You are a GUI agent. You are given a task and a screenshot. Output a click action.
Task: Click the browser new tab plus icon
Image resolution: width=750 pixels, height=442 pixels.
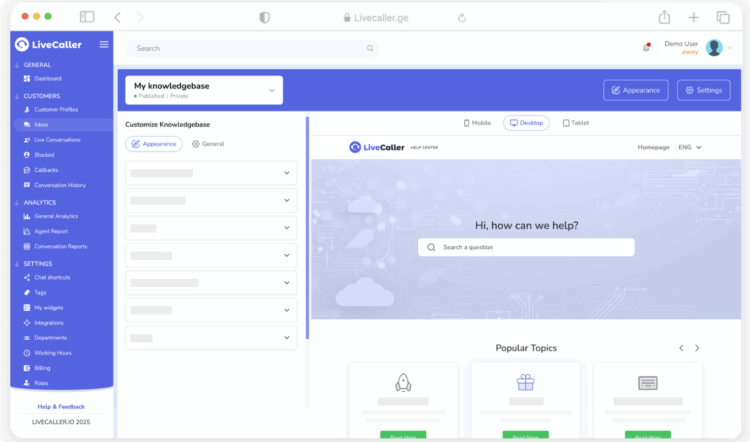click(x=693, y=17)
